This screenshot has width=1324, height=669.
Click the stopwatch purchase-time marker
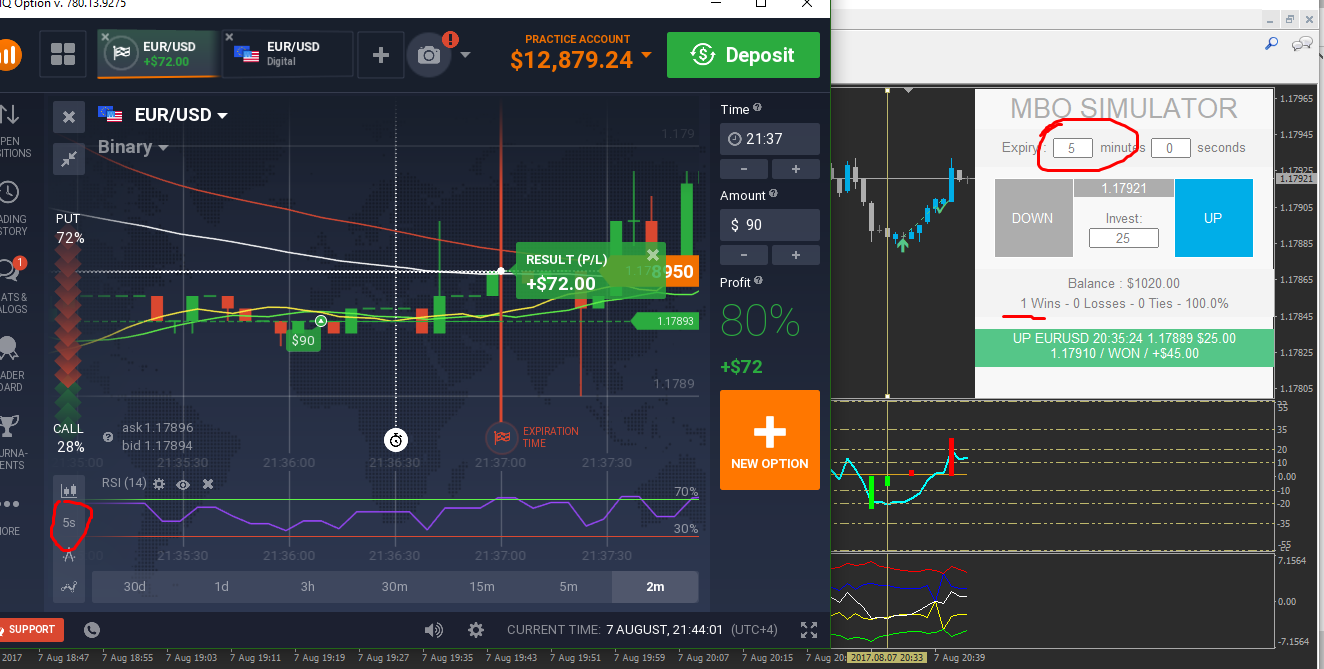(397, 440)
